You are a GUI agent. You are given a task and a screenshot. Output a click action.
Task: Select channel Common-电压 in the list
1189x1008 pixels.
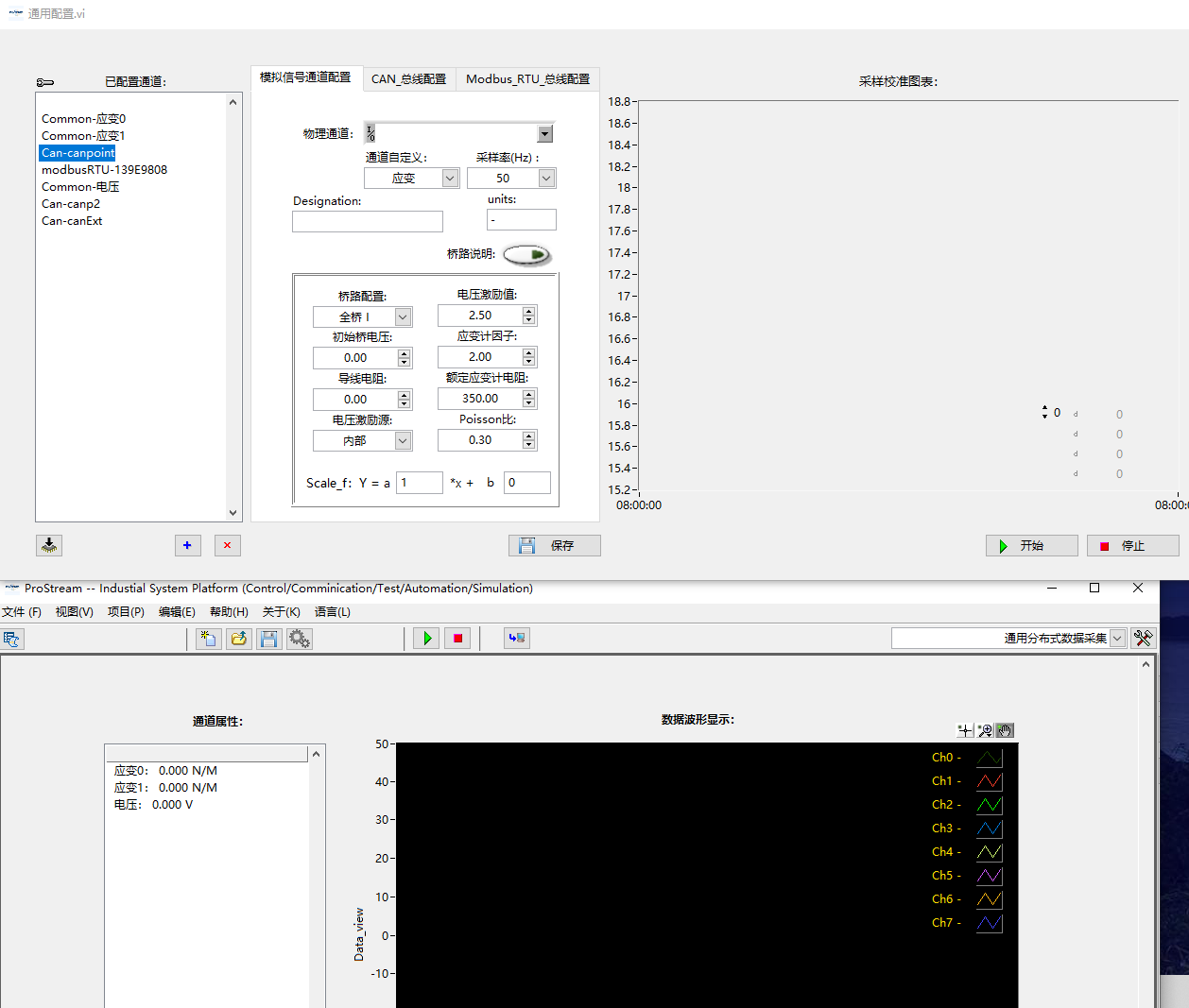point(80,187)
